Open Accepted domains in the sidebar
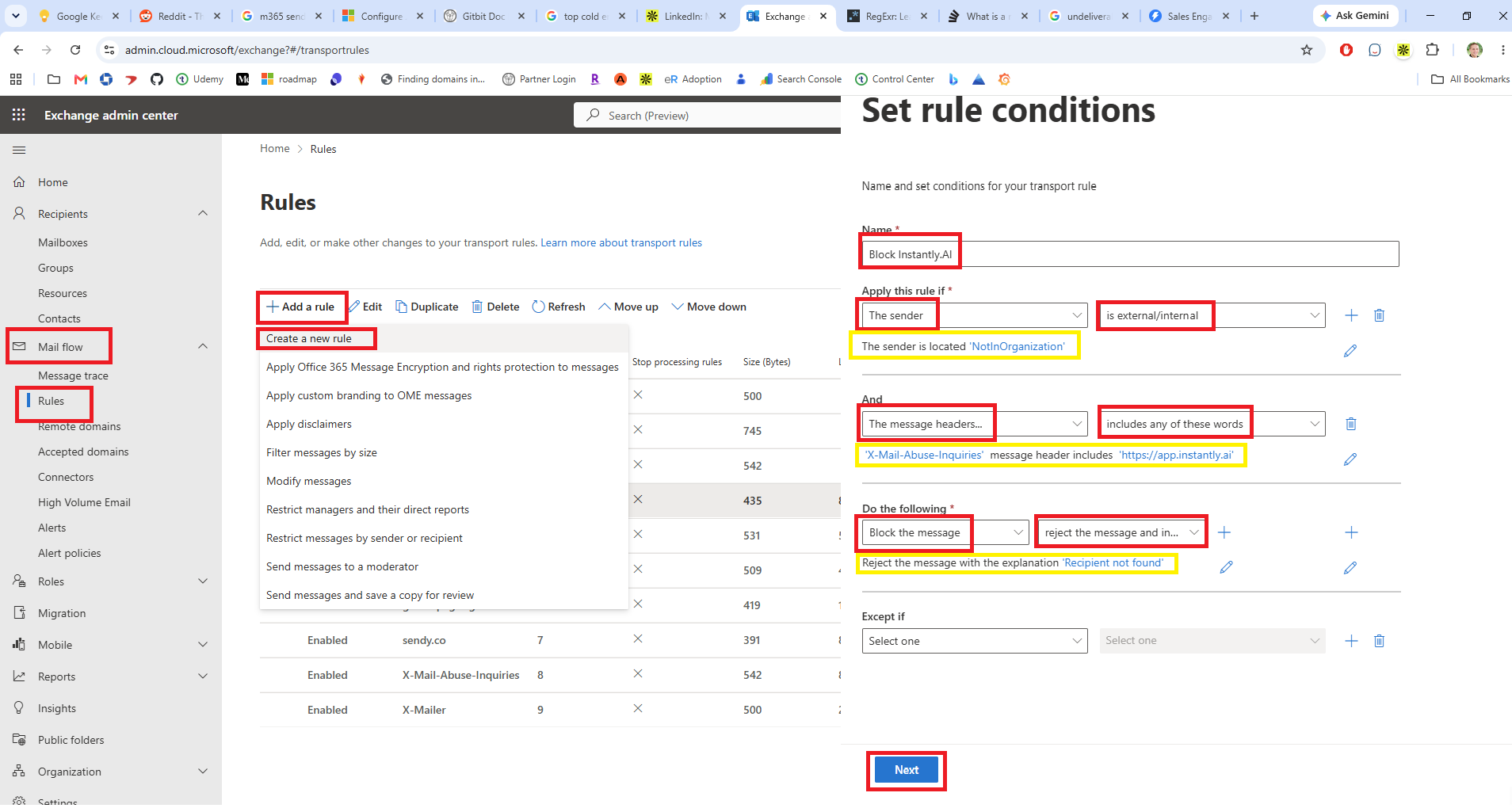Image resolution: width=1512 pixels, height=808 pixels. pyautogui.click(x=83, y=452)
